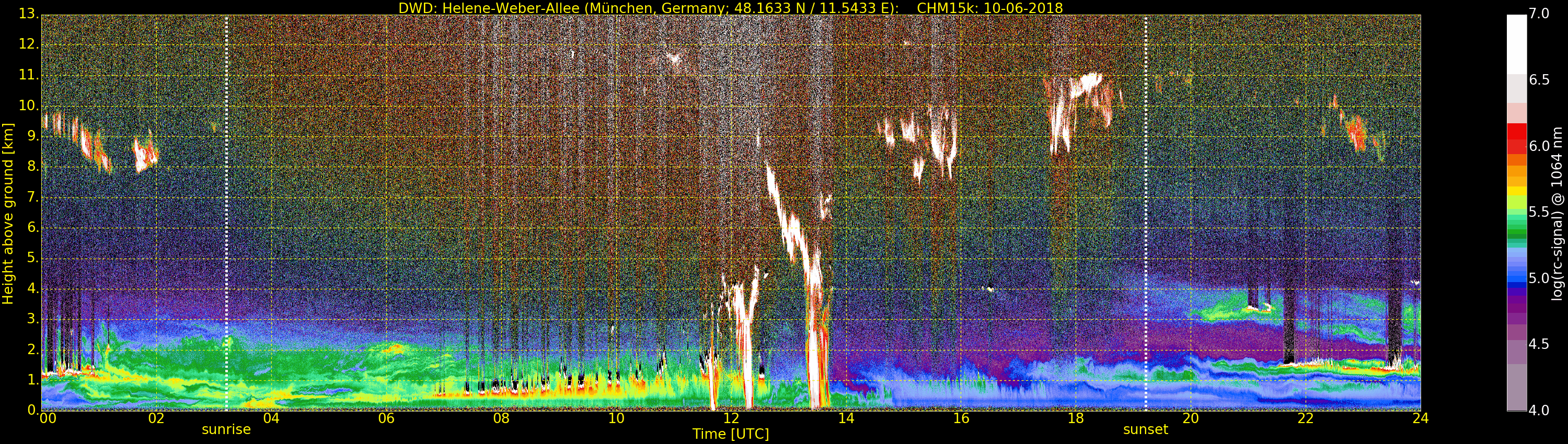Click the '24' time tick label
Viewport: 1568px width, 444px height.
coord(1421,418)
